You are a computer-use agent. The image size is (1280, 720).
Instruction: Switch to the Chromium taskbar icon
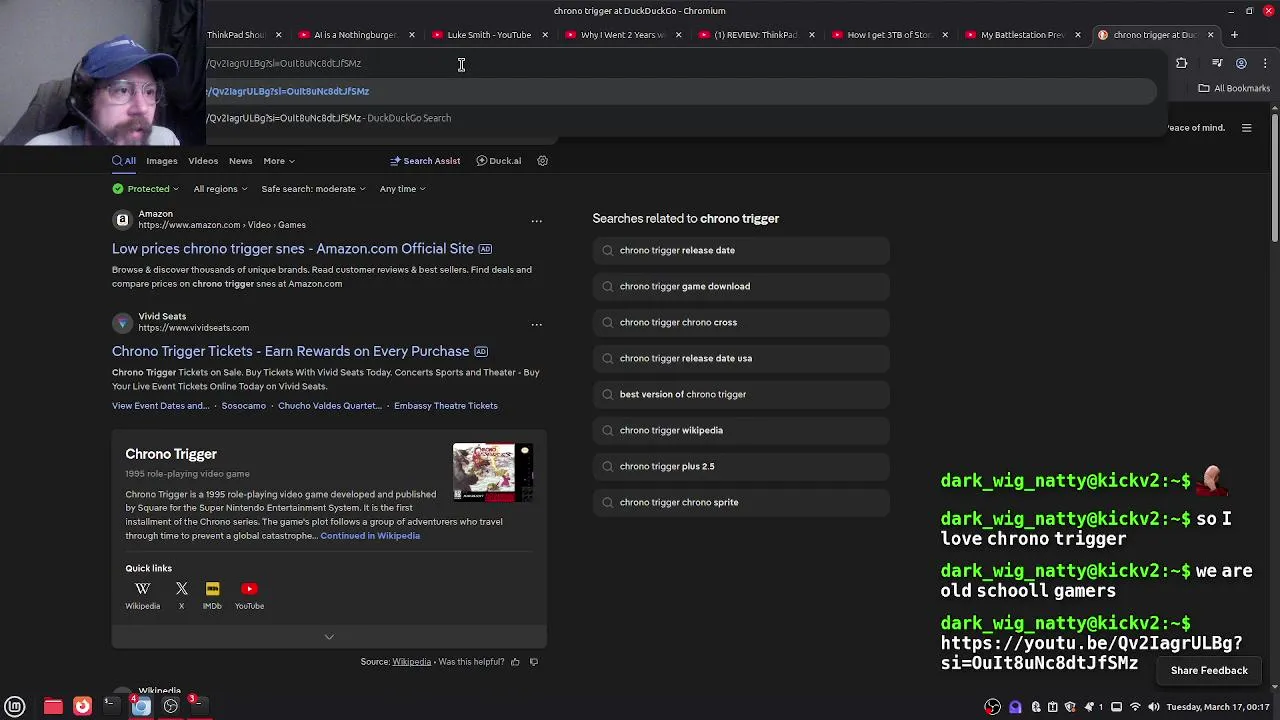141,706
